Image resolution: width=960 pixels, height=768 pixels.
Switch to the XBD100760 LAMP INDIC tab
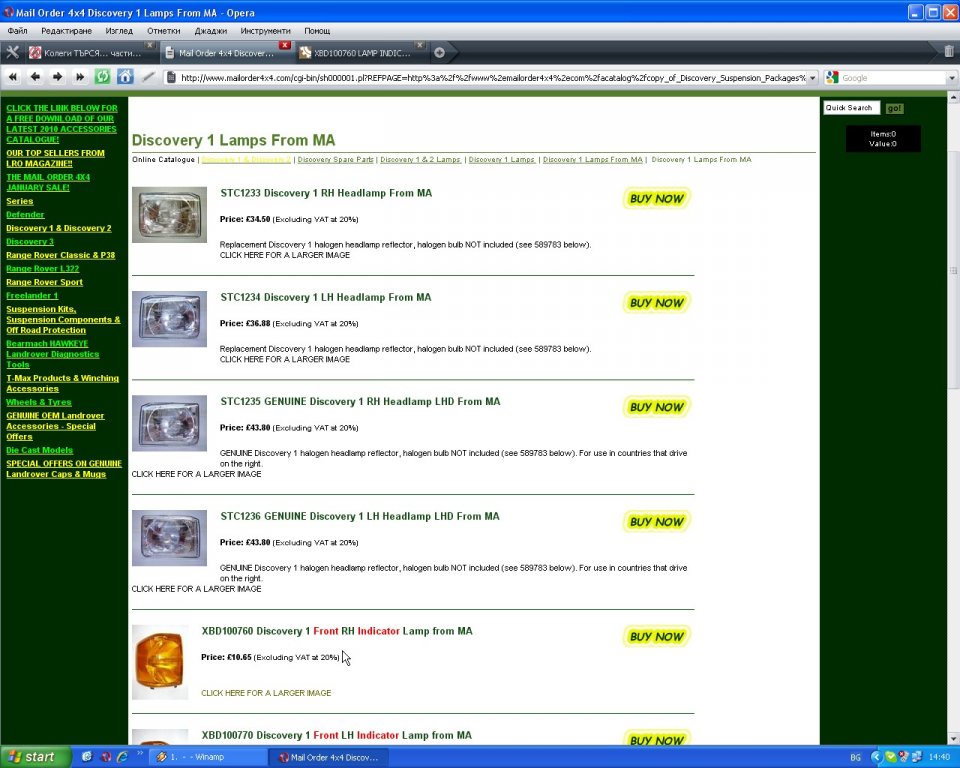coord(361,53)
